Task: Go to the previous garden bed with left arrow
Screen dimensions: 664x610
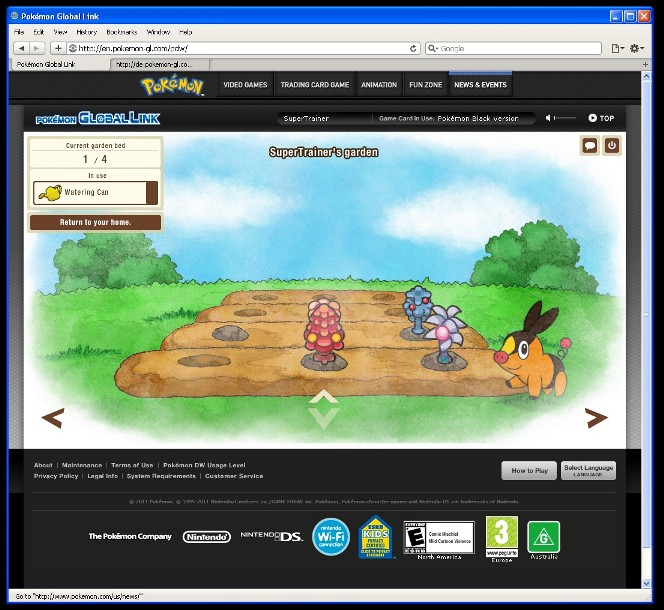Action: pyautogui.click(x=53, y=418)
